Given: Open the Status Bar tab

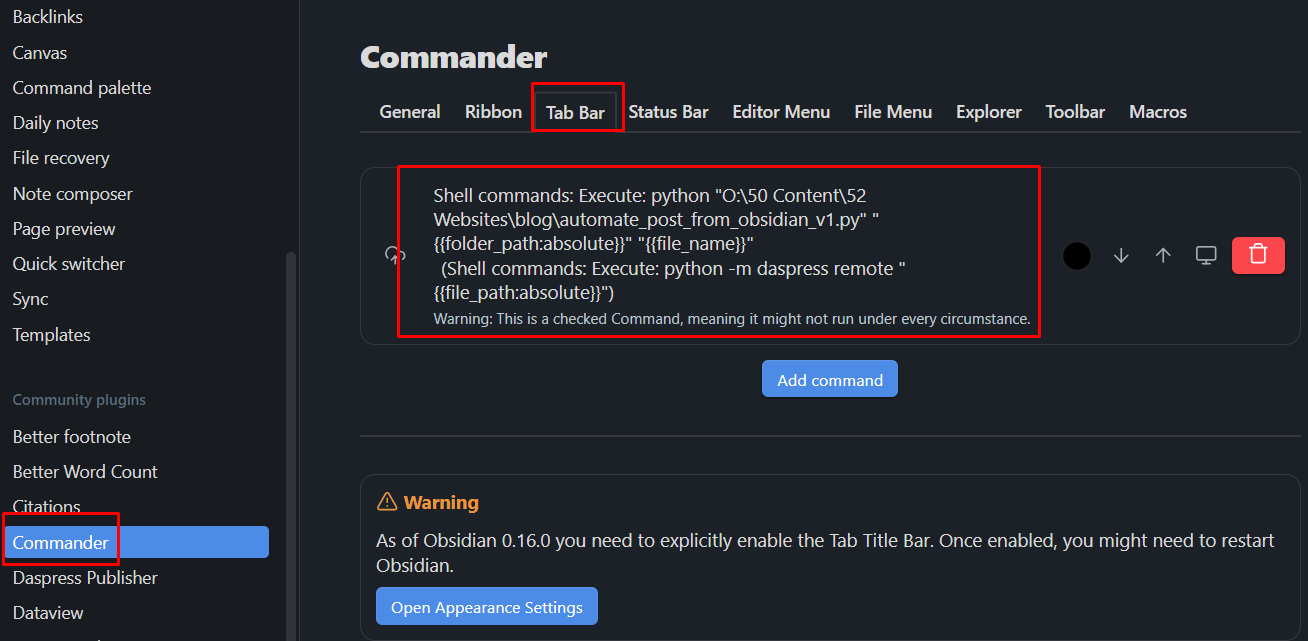Looking at the screenshot, I should (x=668, y=112).
